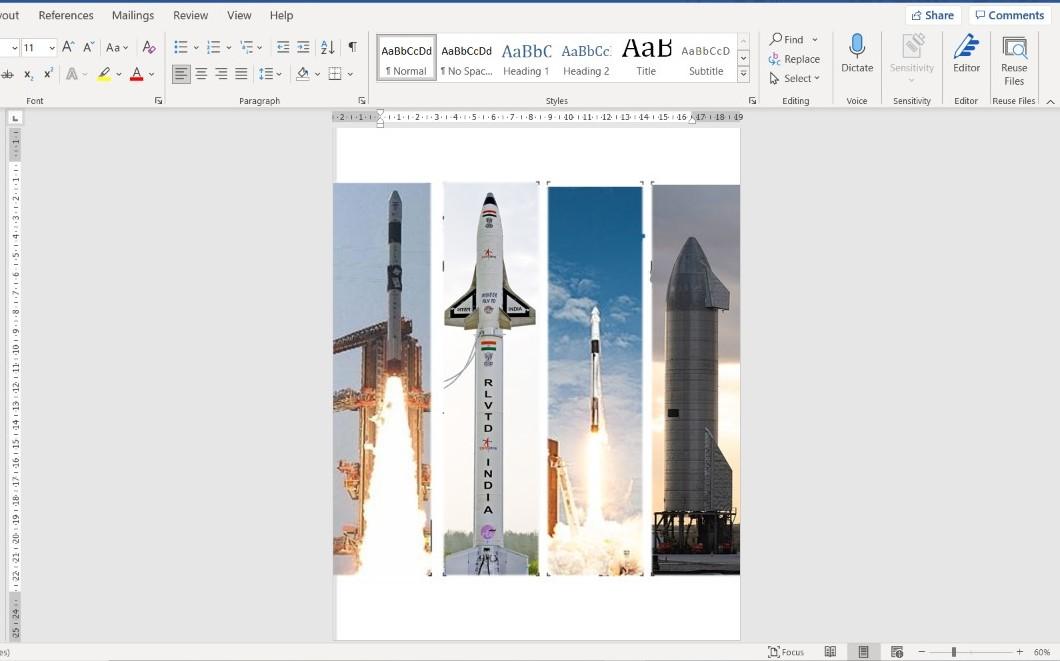Toggle strikethrough formatting
Viewport: 1060px width, 661px height.
7,74
